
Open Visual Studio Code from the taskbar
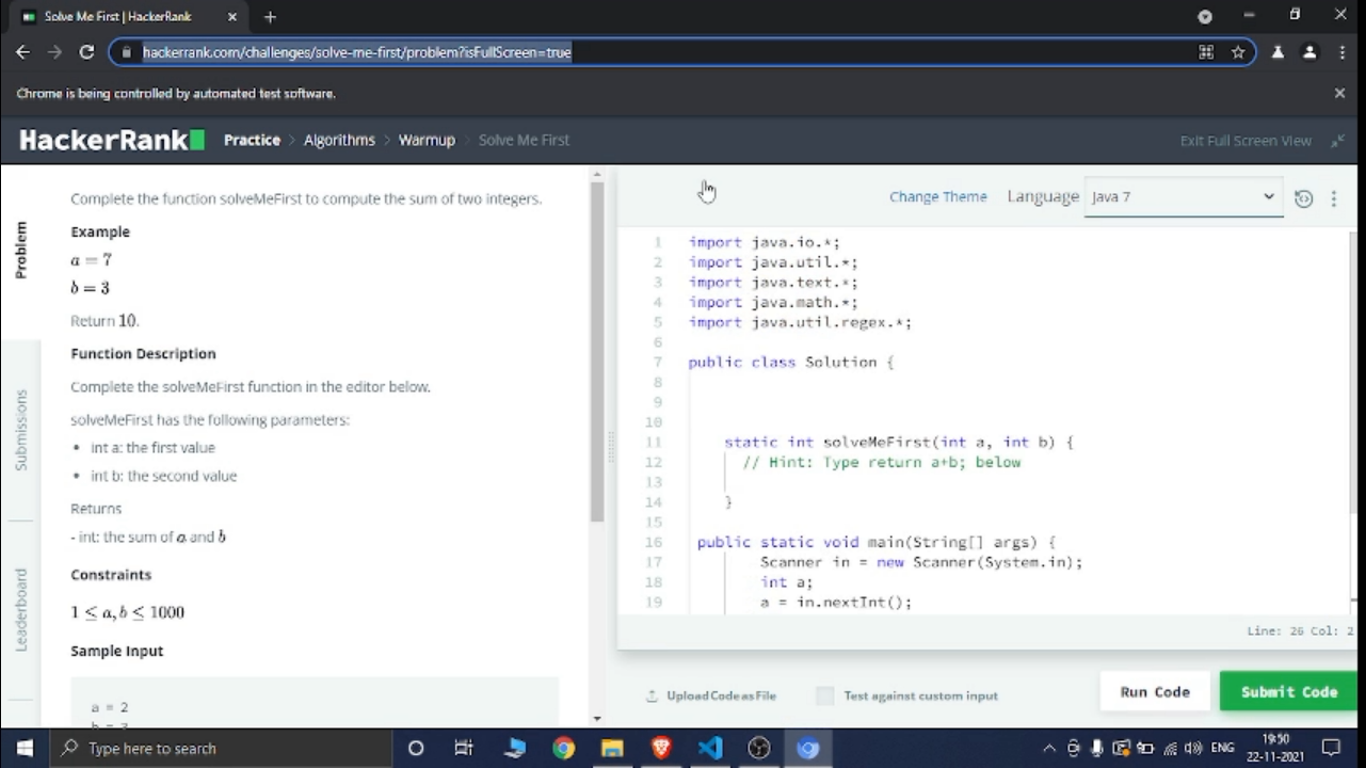click(x=710, y=748)
